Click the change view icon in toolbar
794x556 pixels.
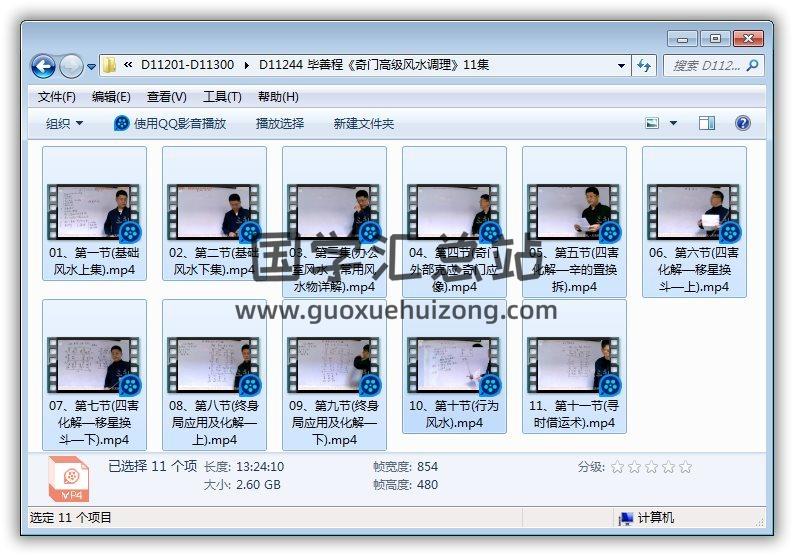point(653,123)
